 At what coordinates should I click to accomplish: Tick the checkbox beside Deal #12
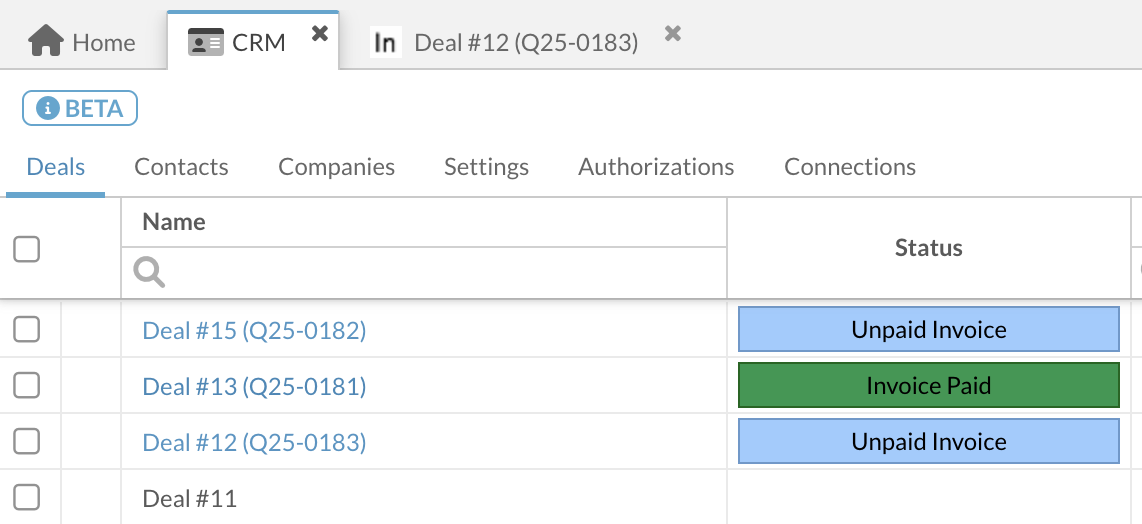(x=26, y=441)
